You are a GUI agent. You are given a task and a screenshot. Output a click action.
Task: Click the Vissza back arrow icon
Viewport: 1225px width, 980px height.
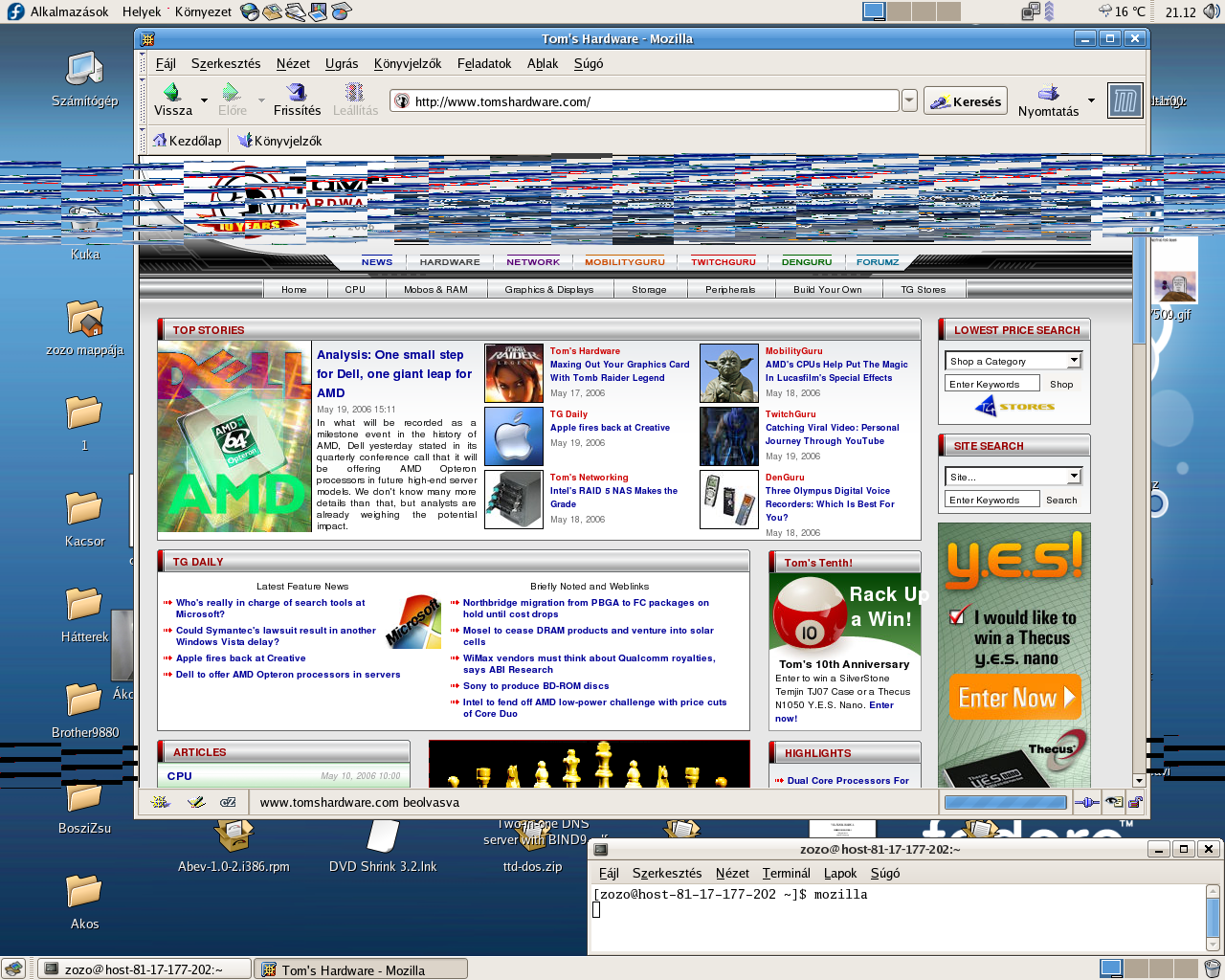[x=172, y=93]
